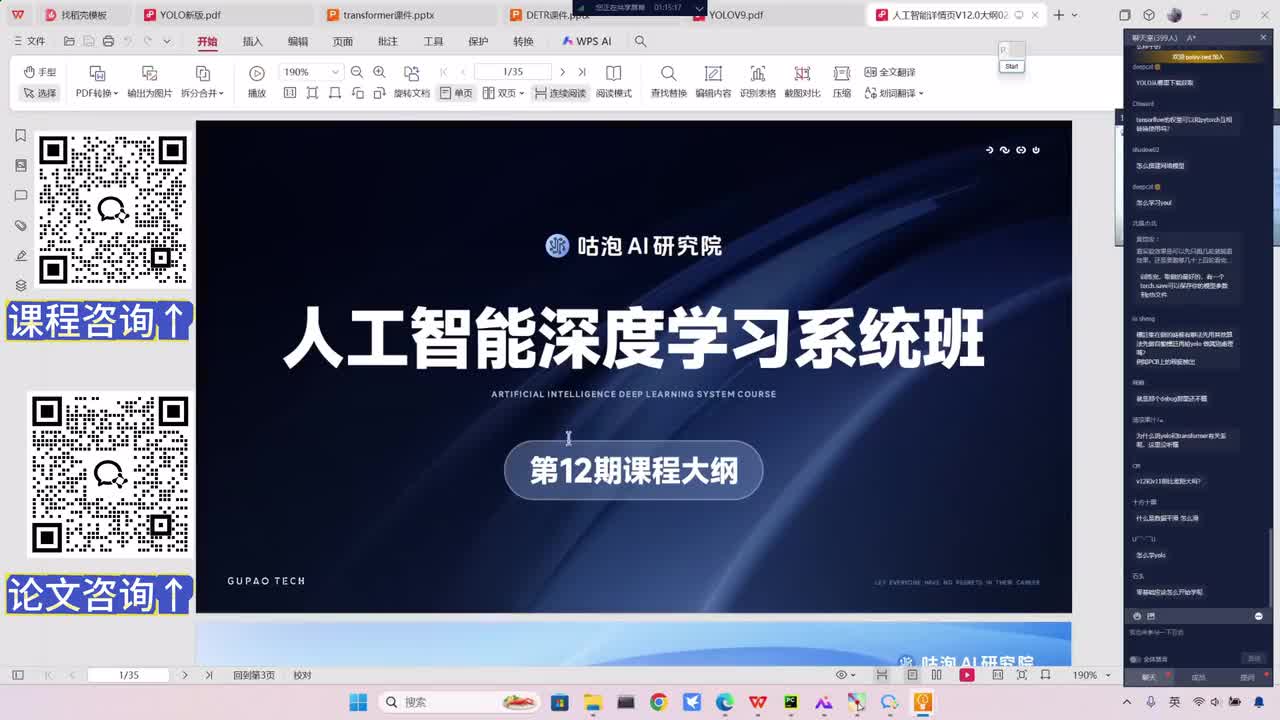The height and width of the screenshot is (720, 1280).
Task: Switch to the 编辑 ribbon tab
Action: pyautogui.click(x=298, y=41)
